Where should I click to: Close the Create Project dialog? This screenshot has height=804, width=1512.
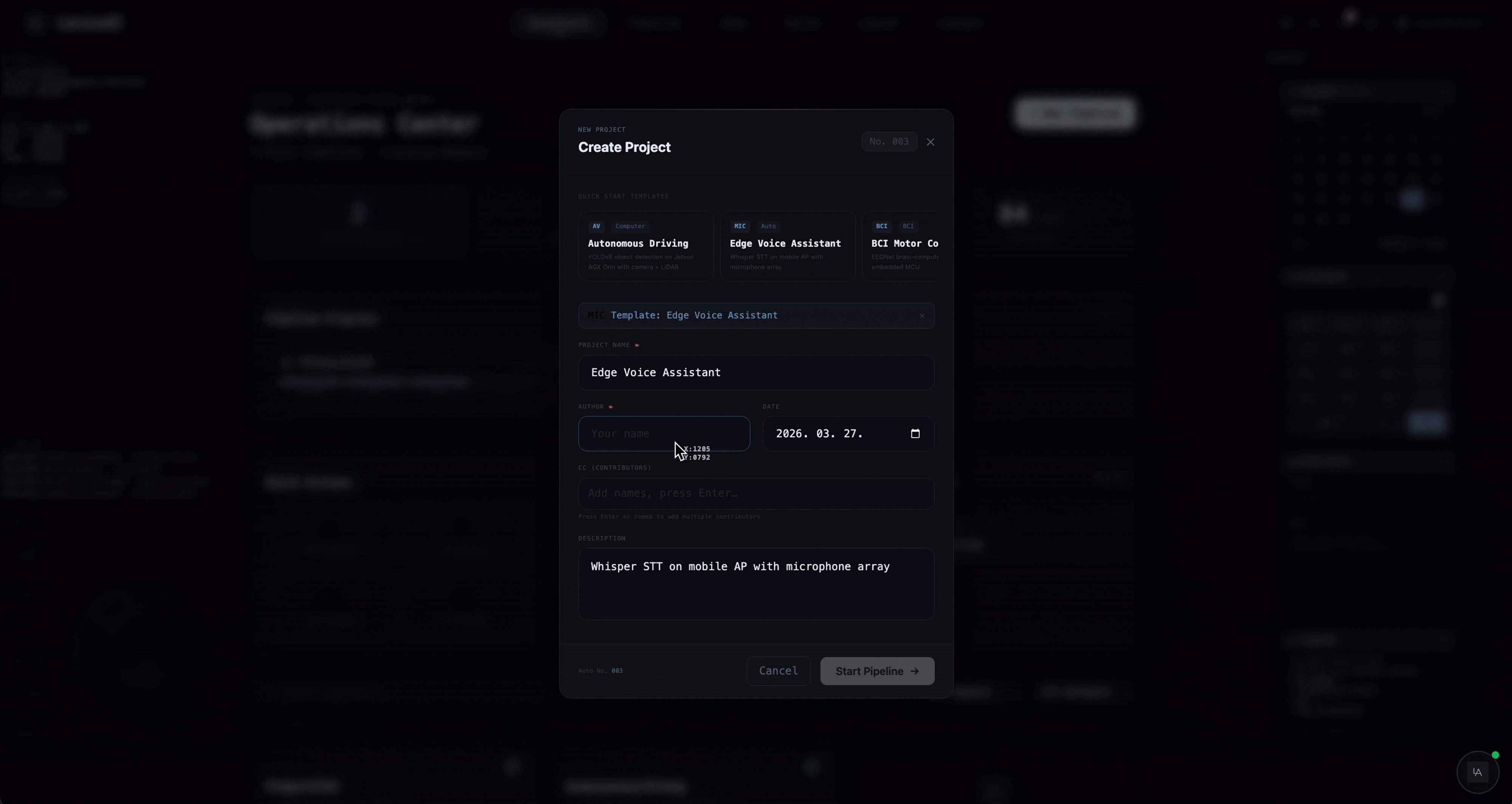[930, 142]
